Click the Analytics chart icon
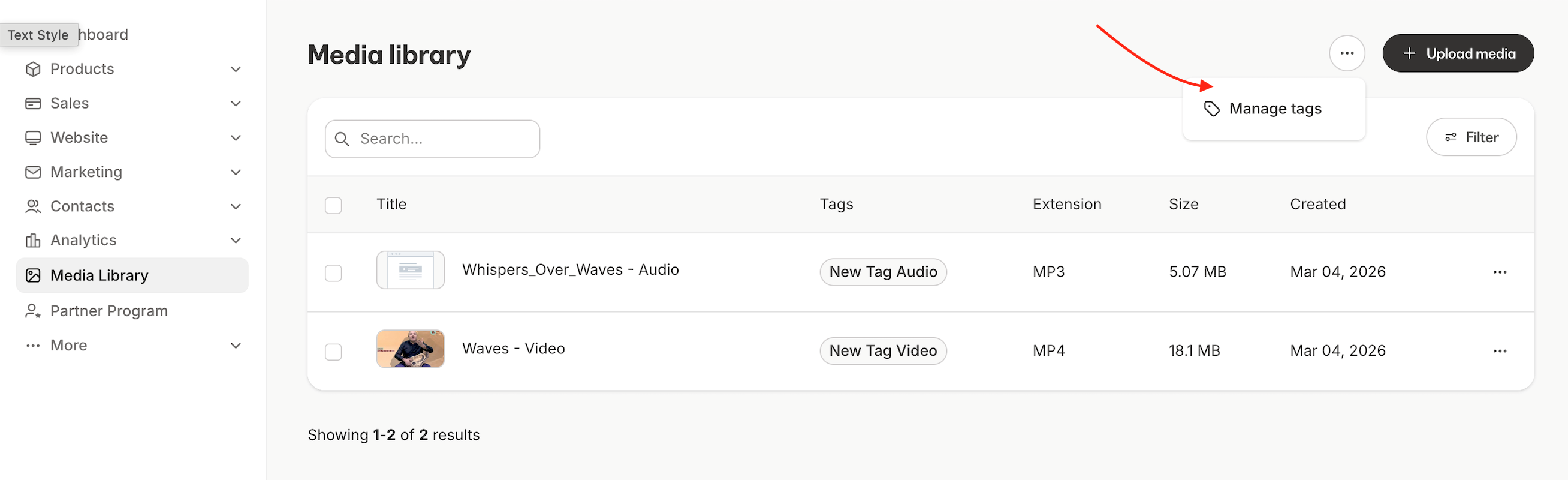Screen dimensions: 1568x480 33,241
